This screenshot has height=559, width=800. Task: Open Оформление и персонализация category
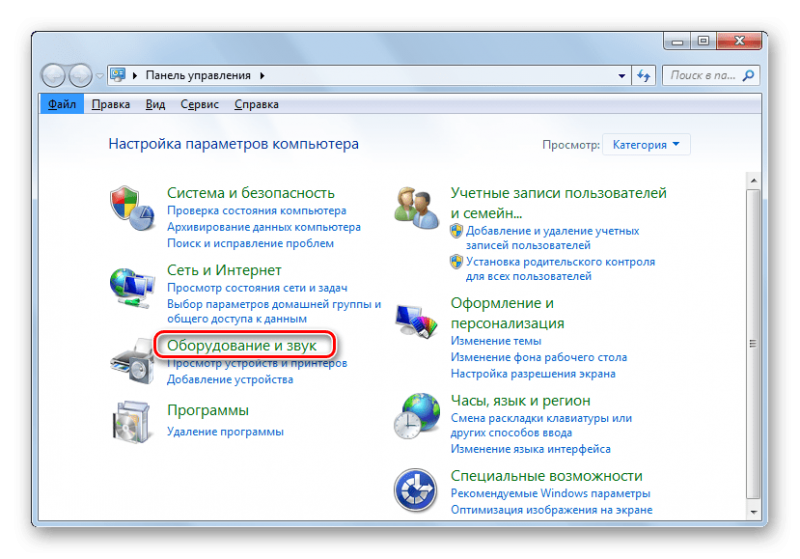[x=507, y=313]
